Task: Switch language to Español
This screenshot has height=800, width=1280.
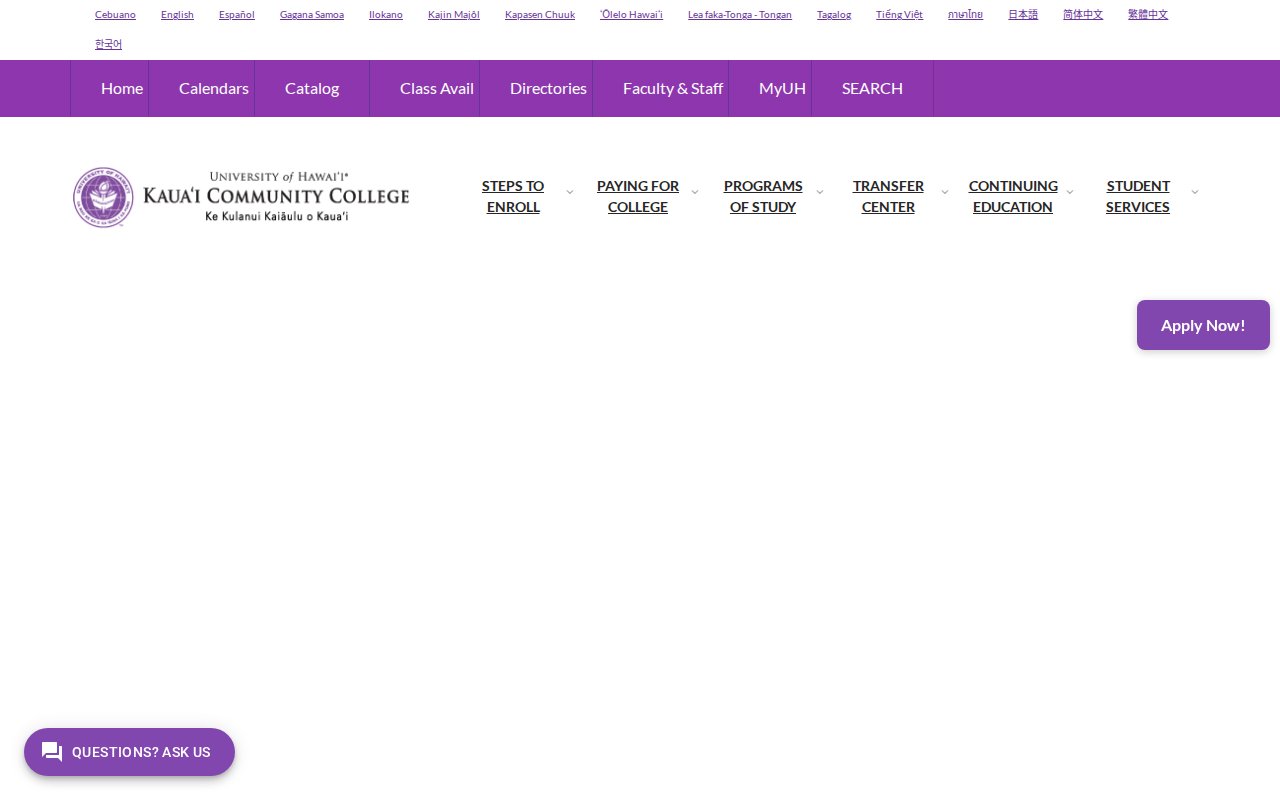Action: [237, 15]
